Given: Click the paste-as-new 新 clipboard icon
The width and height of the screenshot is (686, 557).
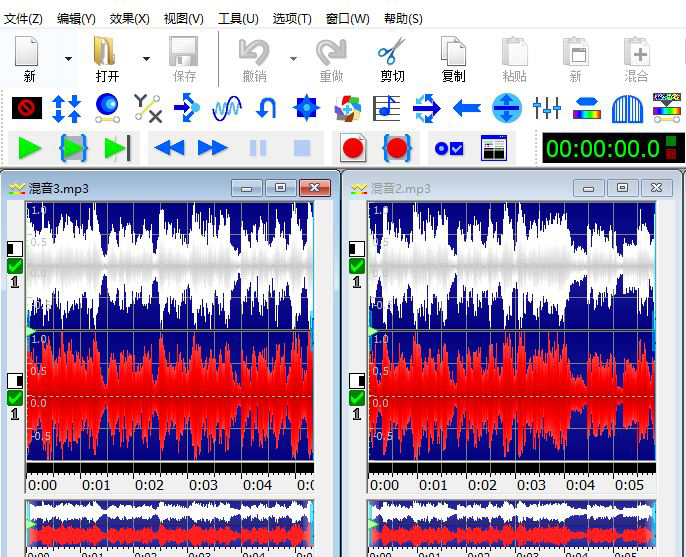Looking at the screenshot, I should tap(575, 59).
